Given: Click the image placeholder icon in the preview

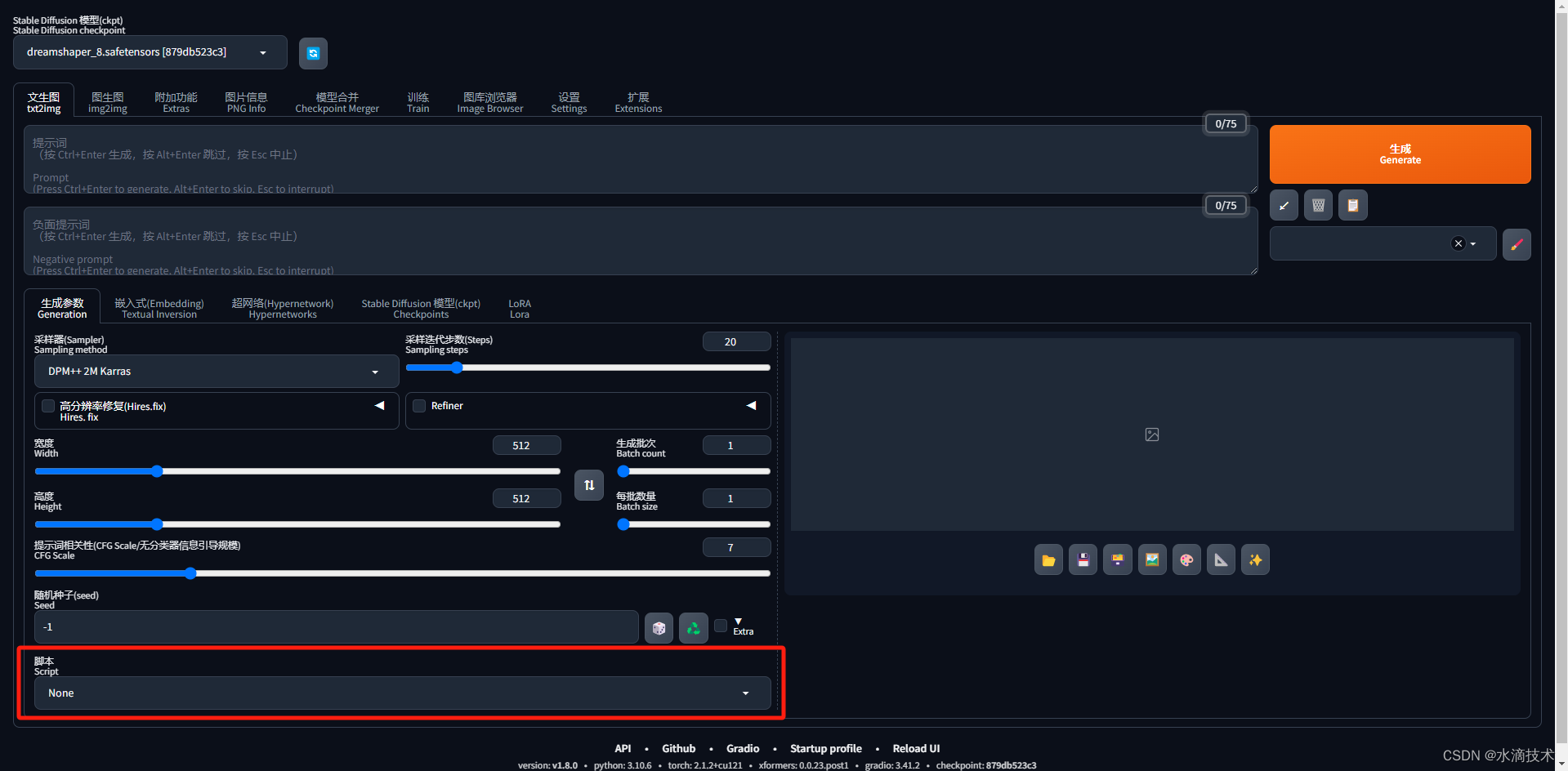Looking at the screenshot, I should point(1152,435).
